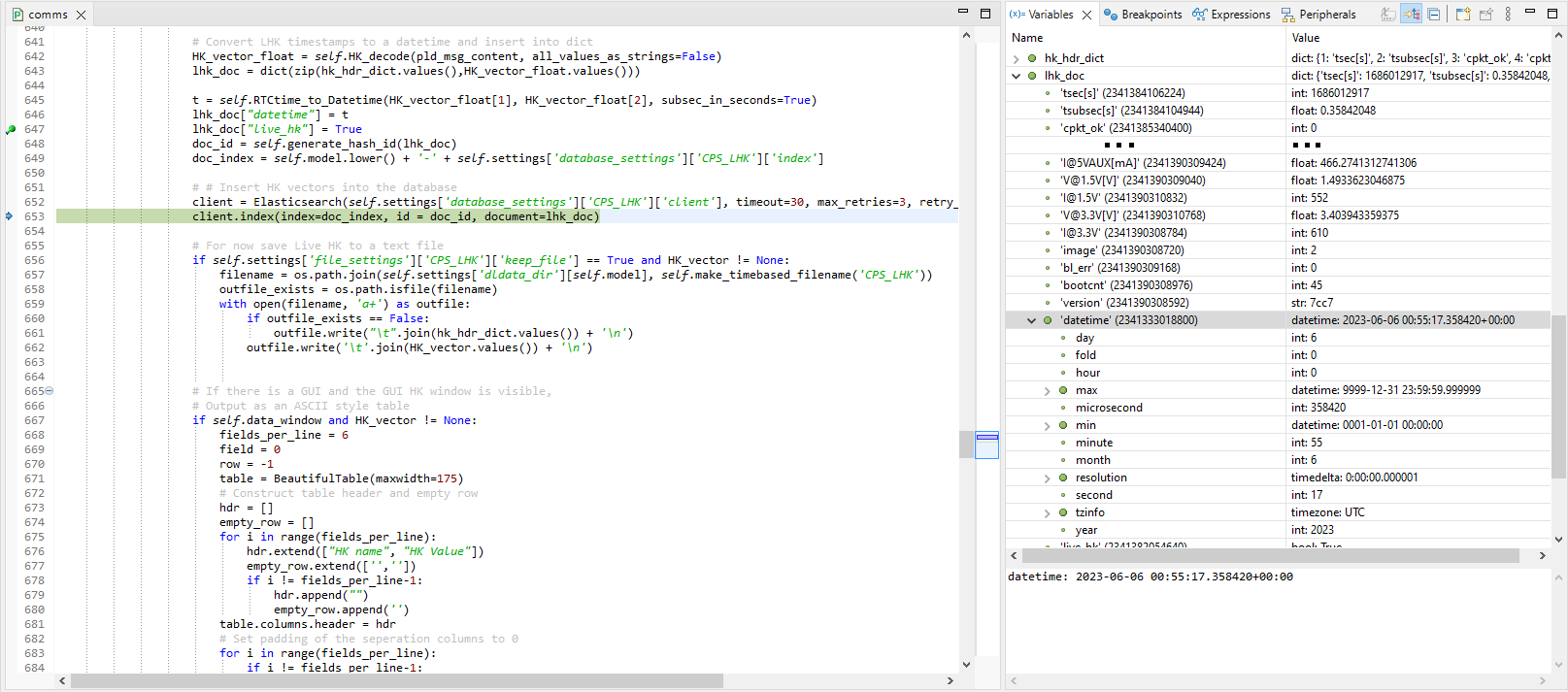Click the editor horizontal scrollbar thumb
This screenshot has height=692, width=1568.
click(x=397, y=680)
